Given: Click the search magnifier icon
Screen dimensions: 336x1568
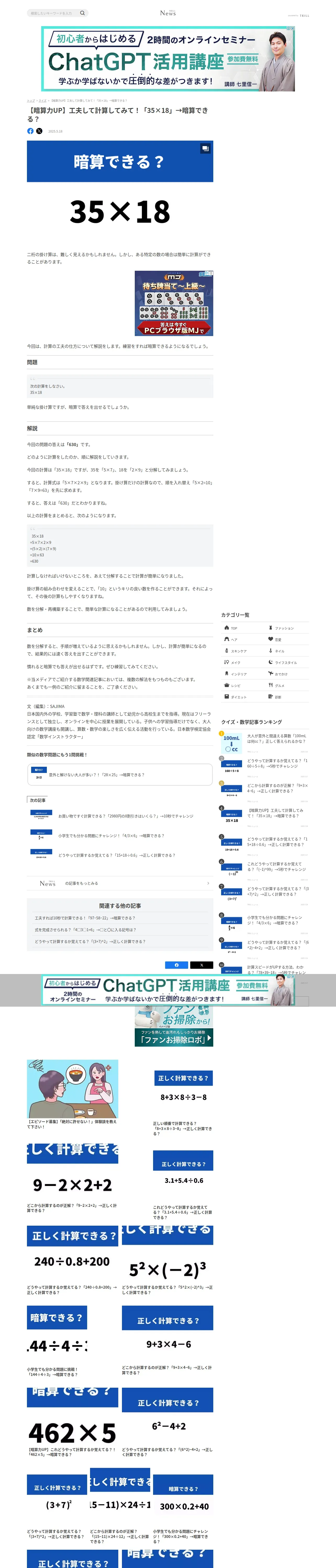Looking at the screenshot, I should click(82, 13).
